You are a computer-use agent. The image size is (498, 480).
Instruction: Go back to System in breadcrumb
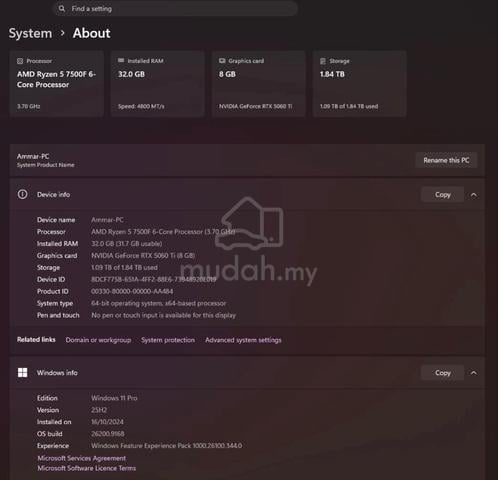(x=30, y=33)
